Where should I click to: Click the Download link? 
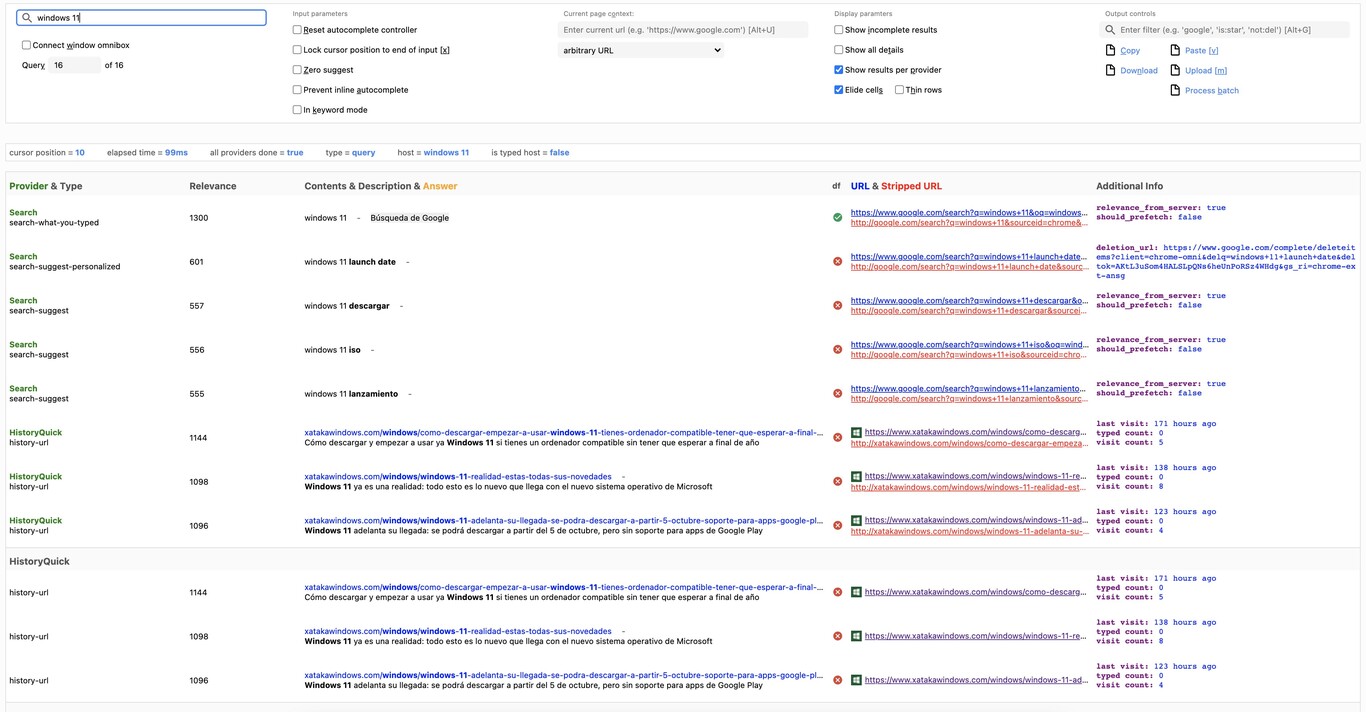tap(1139, 70)
